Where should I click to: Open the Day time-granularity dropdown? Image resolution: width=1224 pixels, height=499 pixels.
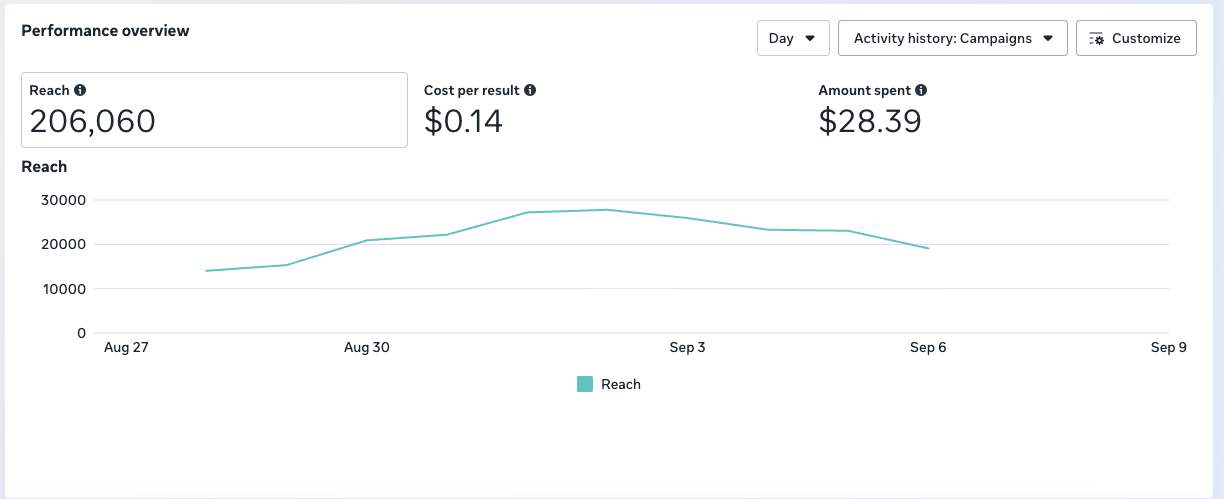click(793, 39)
